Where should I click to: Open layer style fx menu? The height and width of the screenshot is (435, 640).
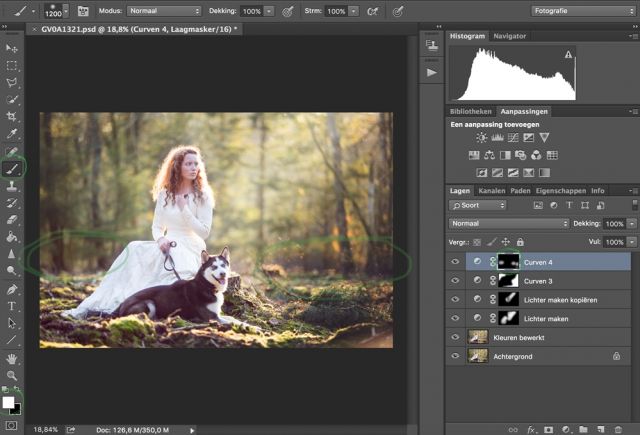tap(531, 429)
